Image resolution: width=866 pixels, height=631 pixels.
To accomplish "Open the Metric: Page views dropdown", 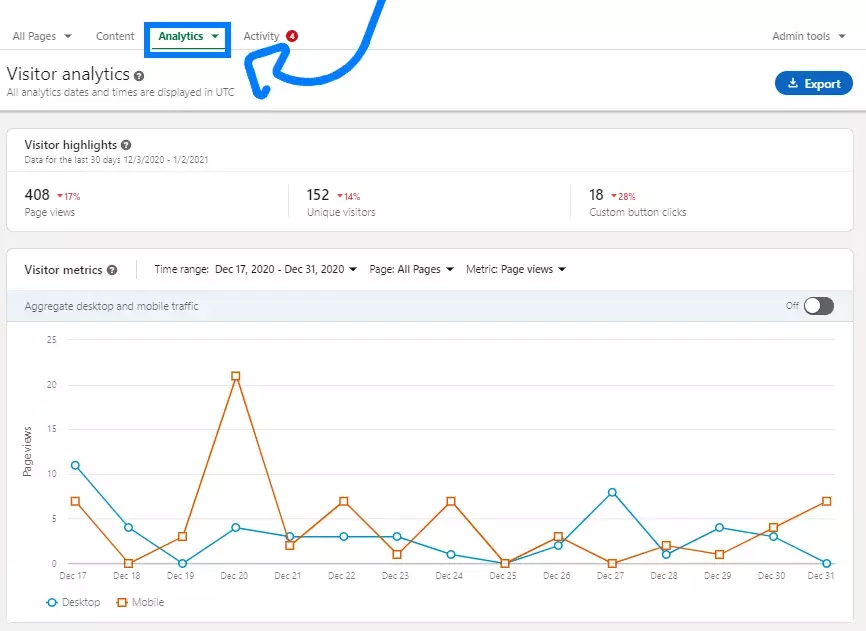I will [516, 269].
